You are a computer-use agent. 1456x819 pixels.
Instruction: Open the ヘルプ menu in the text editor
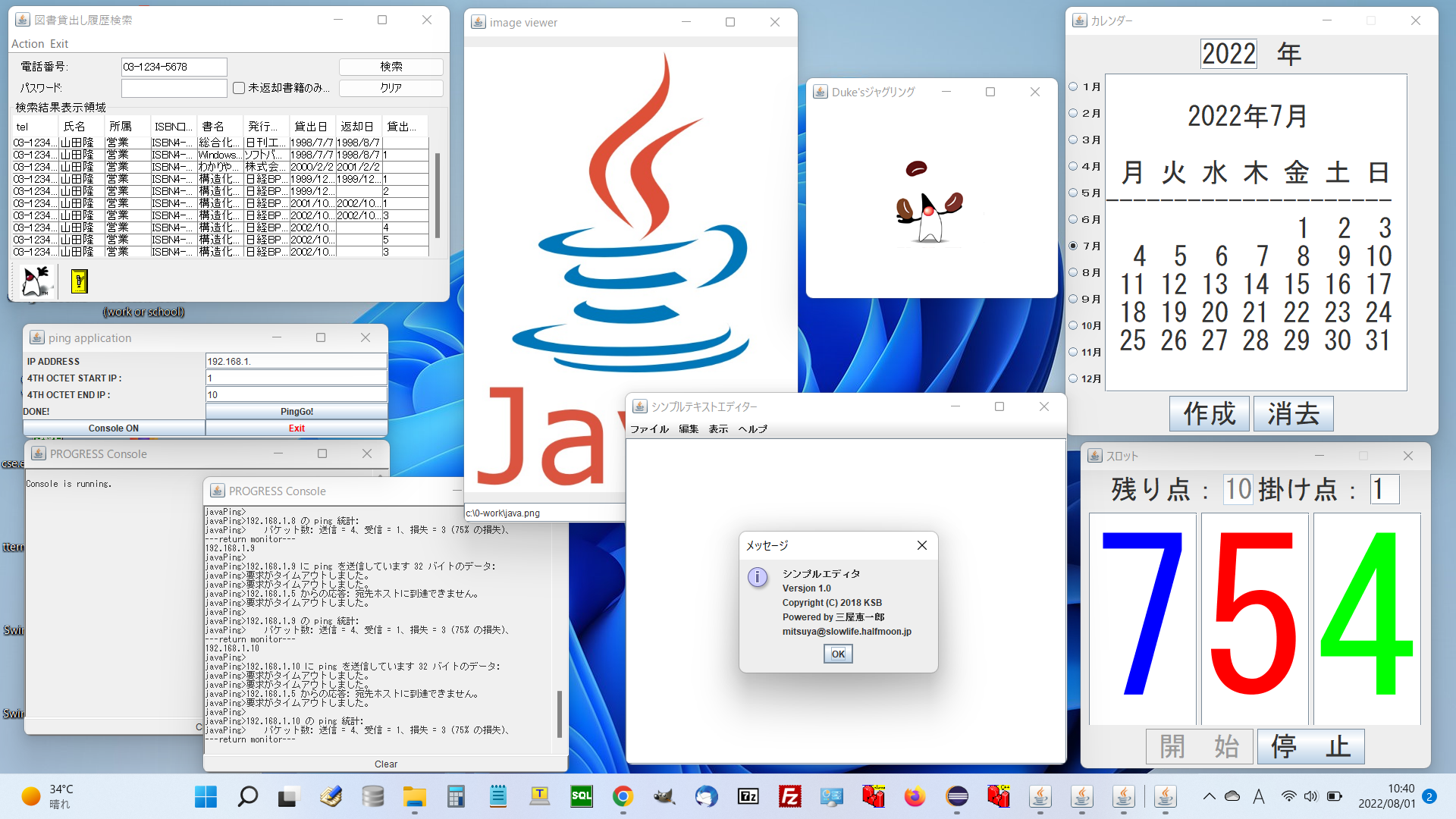[752, 429]
